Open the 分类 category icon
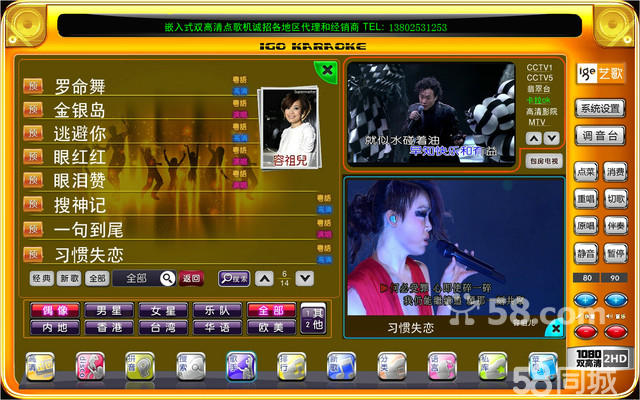Image resolution: width=640 pixels, height=400 pixels. [x=390, y=367]
